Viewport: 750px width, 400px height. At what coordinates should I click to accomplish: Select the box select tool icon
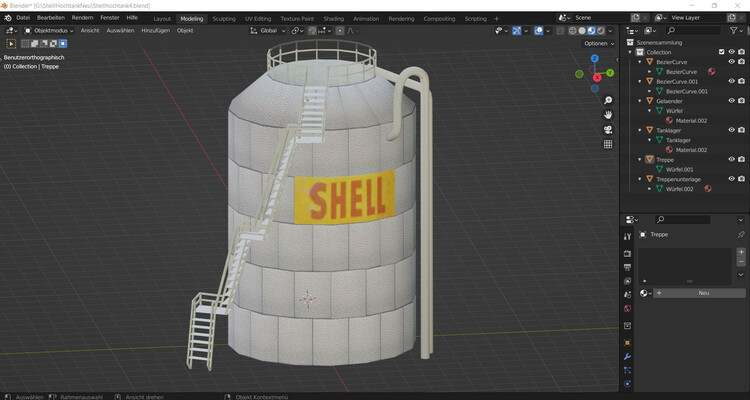(x=11, y=44)
